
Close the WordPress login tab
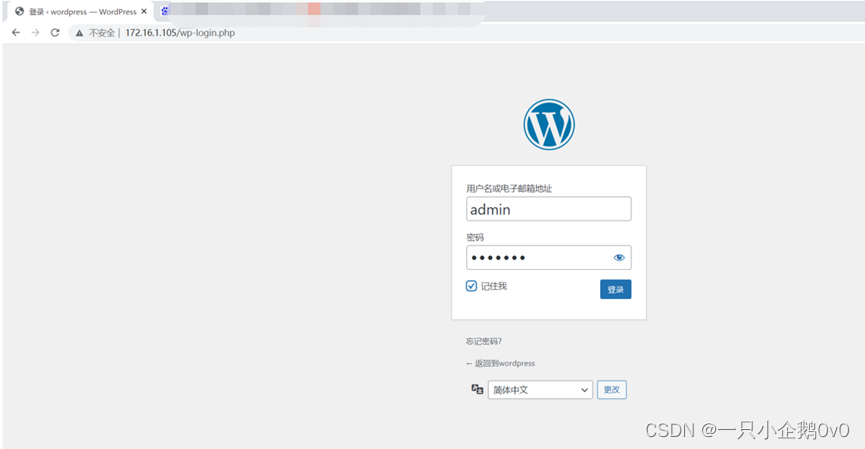[x=144, y=12]
